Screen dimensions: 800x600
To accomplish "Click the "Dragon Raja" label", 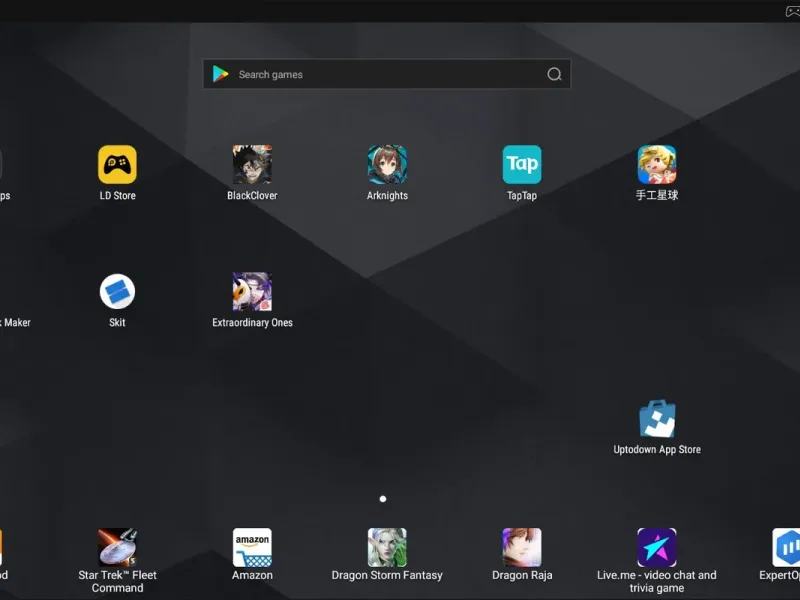I will point(522,576).
